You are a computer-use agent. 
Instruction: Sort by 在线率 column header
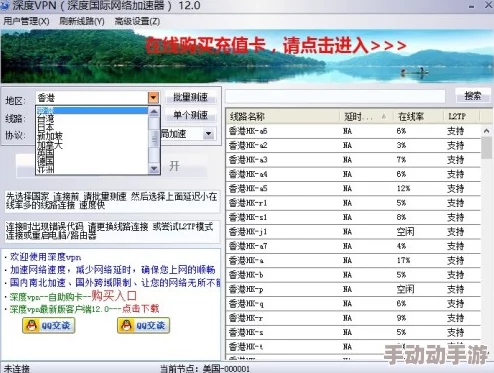tap(418, 116)
